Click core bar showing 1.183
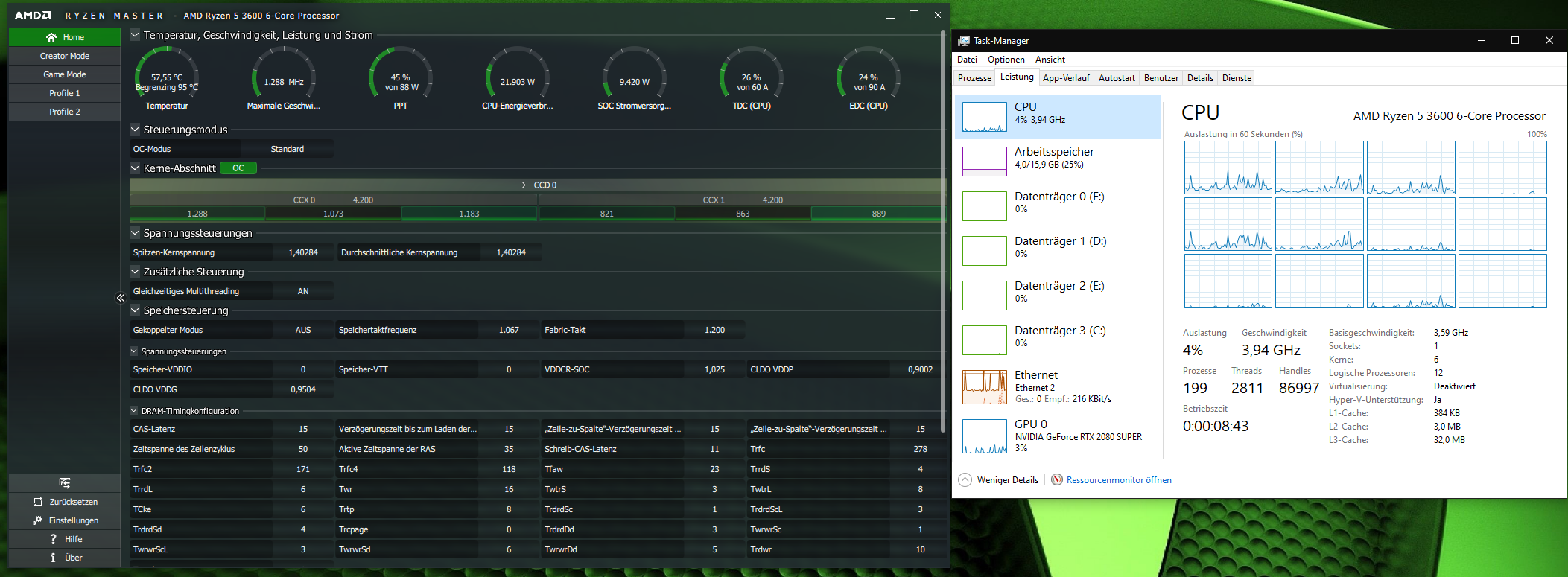This screenshot has height=577, width=1568. (x=469, y=214)
